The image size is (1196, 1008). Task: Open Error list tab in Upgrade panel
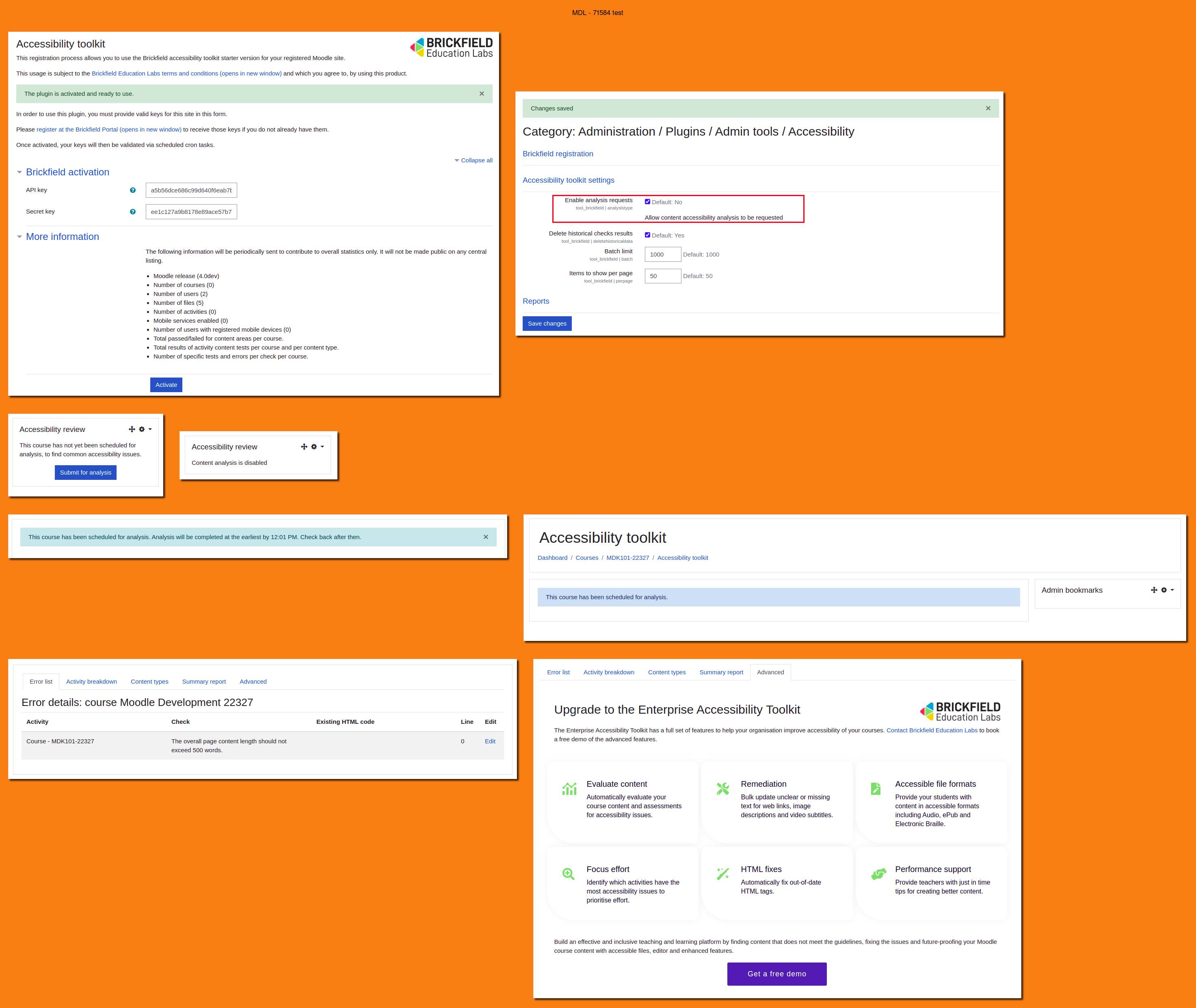click(x=558, y=672)
